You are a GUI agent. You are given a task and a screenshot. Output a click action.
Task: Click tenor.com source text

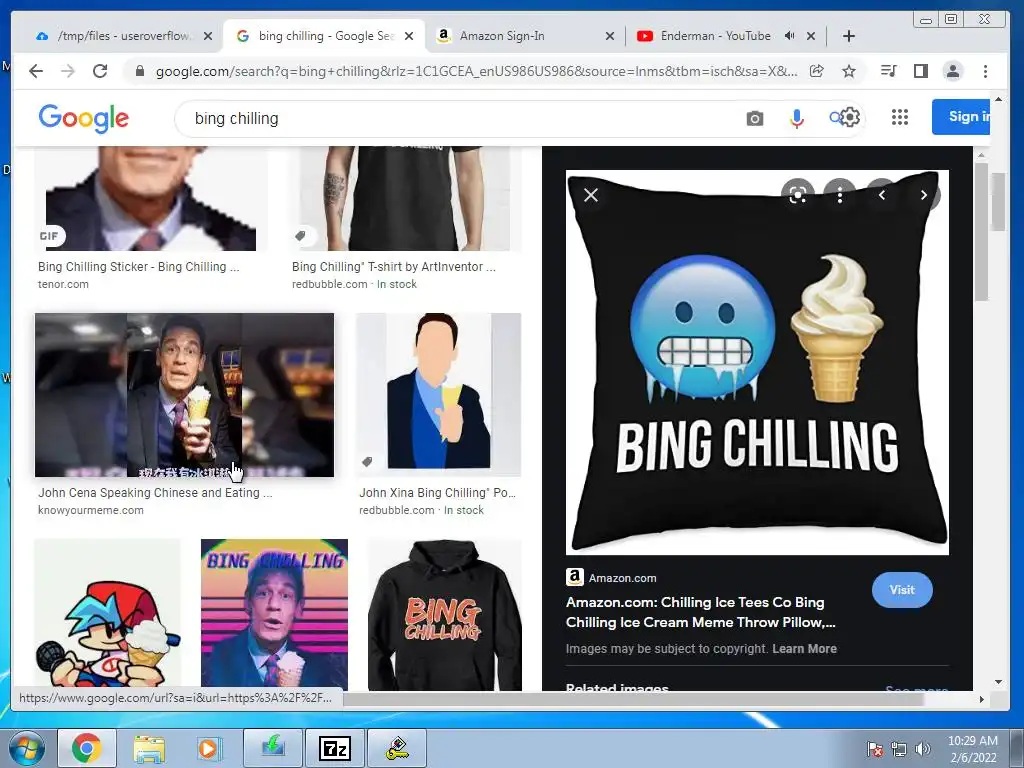[63, 284]
